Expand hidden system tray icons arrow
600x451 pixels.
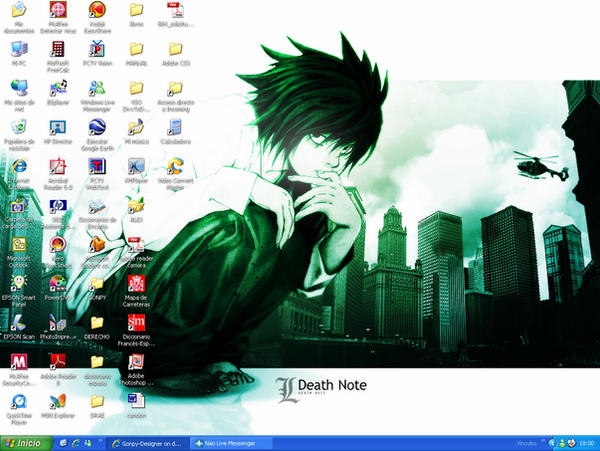[x=552, y=443]
